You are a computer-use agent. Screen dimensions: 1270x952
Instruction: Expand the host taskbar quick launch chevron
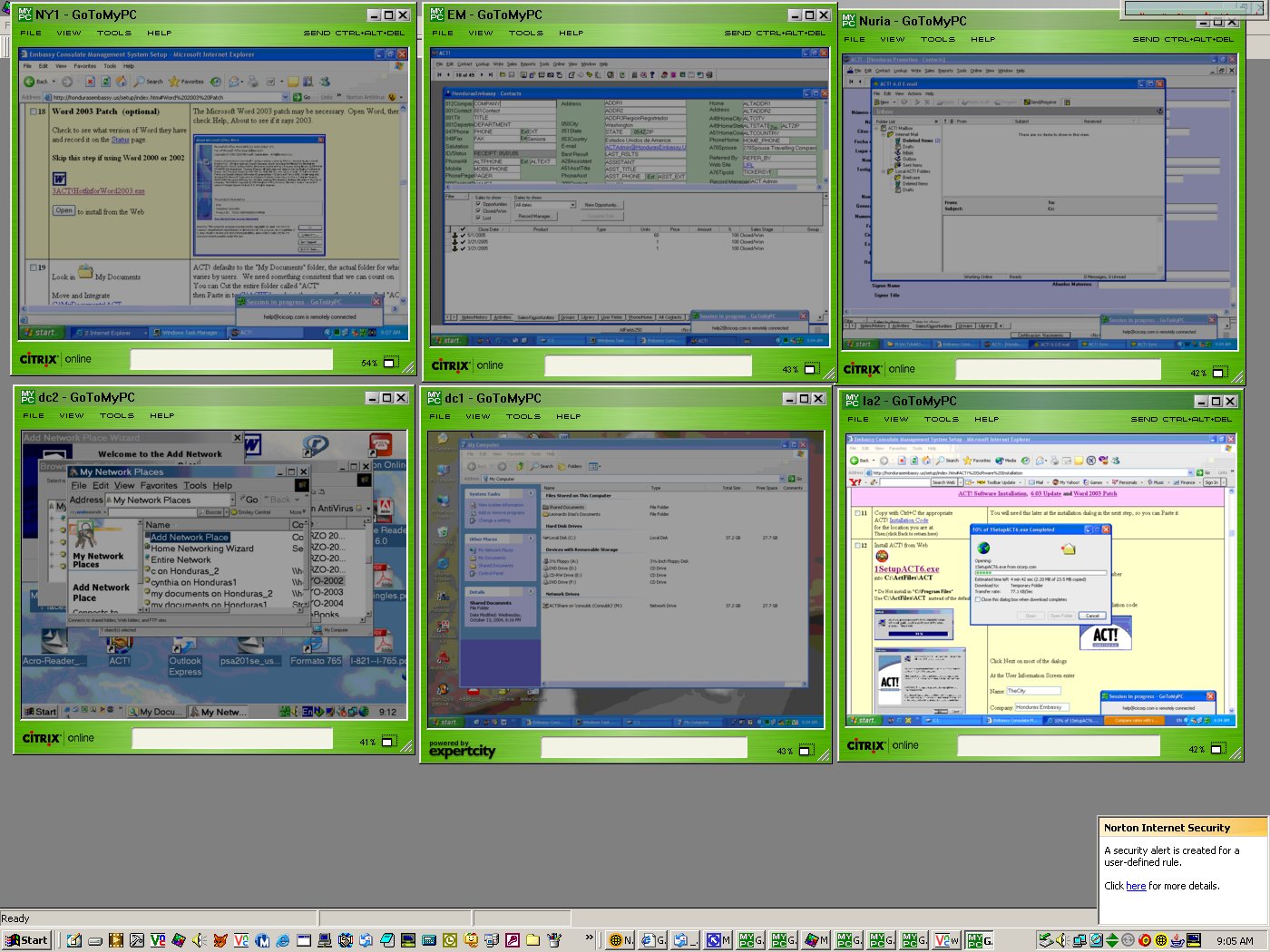[x=589, y=938]
